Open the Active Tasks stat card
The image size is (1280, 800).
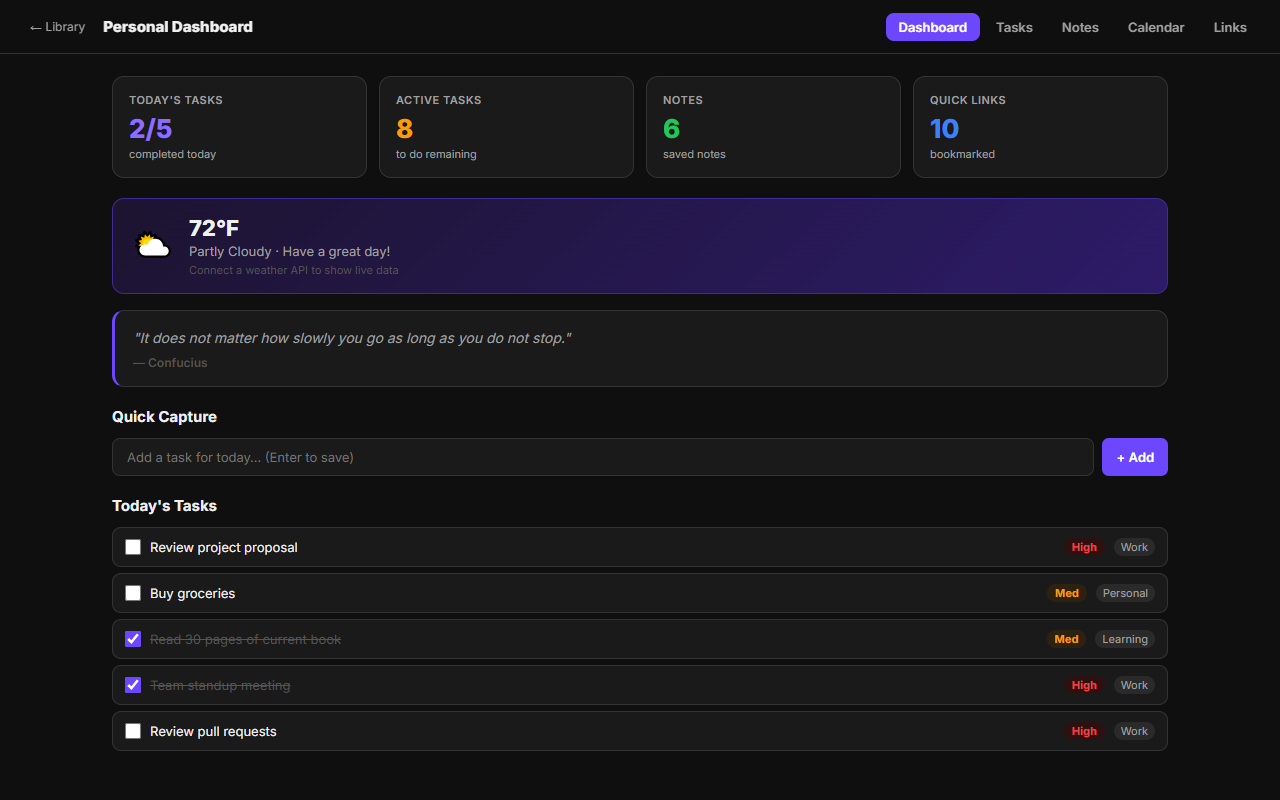coord(506,127)
